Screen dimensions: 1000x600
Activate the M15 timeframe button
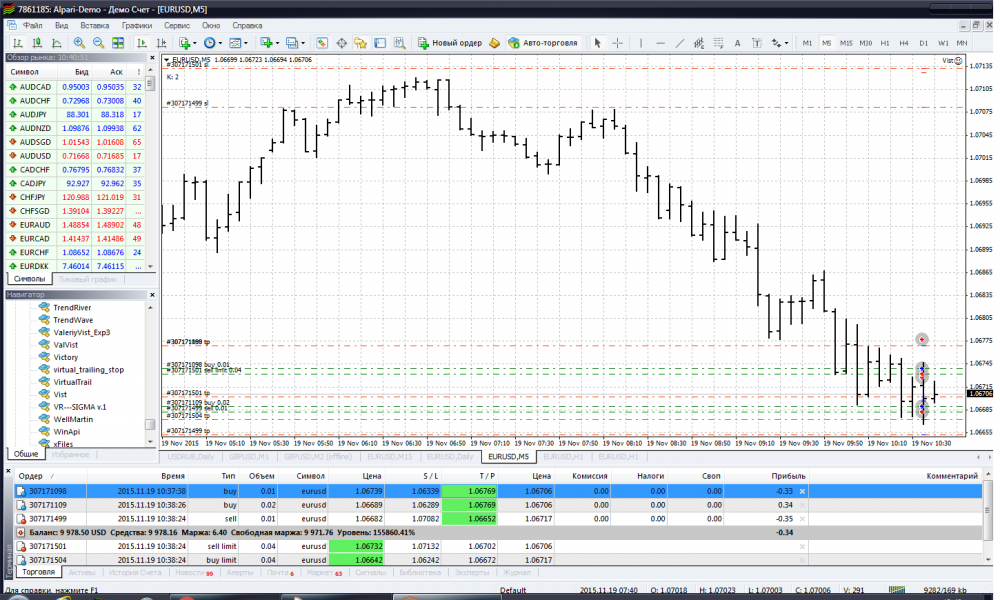tap(846, 43)
